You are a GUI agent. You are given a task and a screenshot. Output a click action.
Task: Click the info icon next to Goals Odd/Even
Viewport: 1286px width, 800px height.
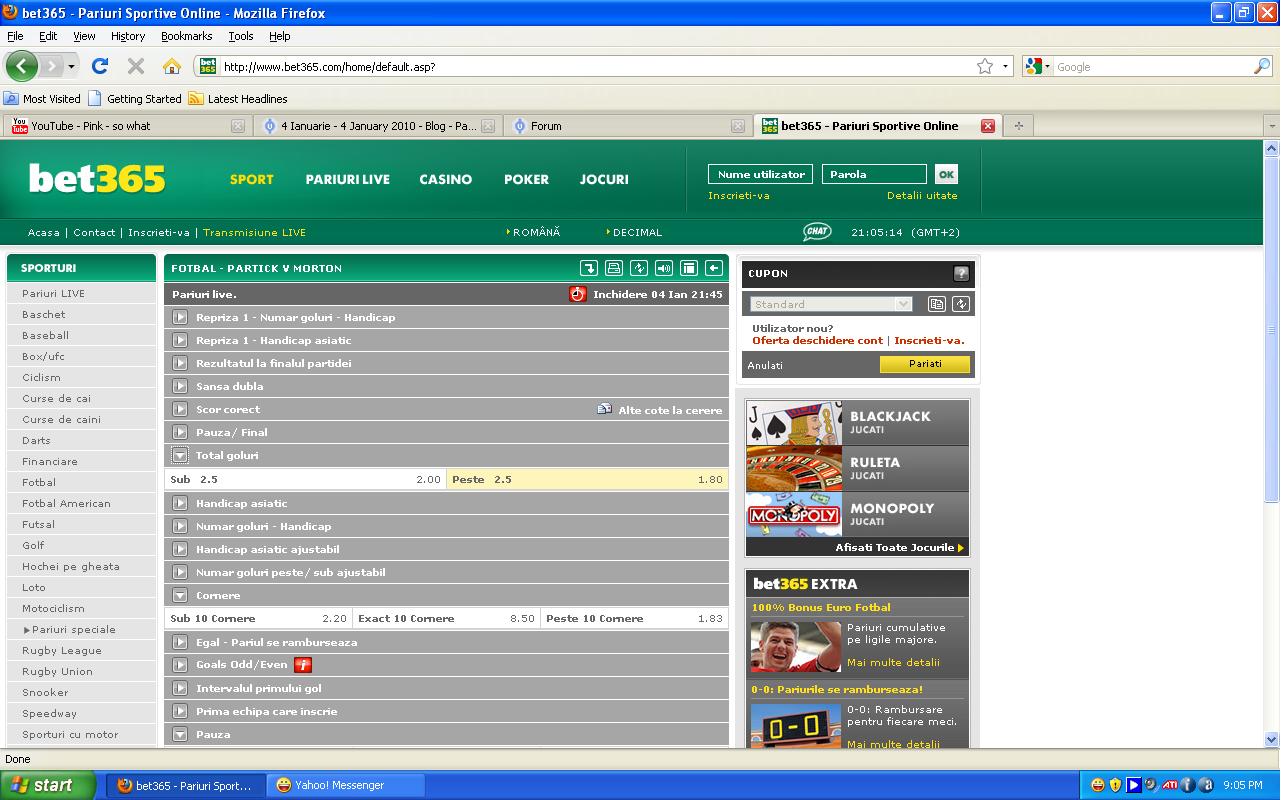pyautogui.click(x=303, y=665)
